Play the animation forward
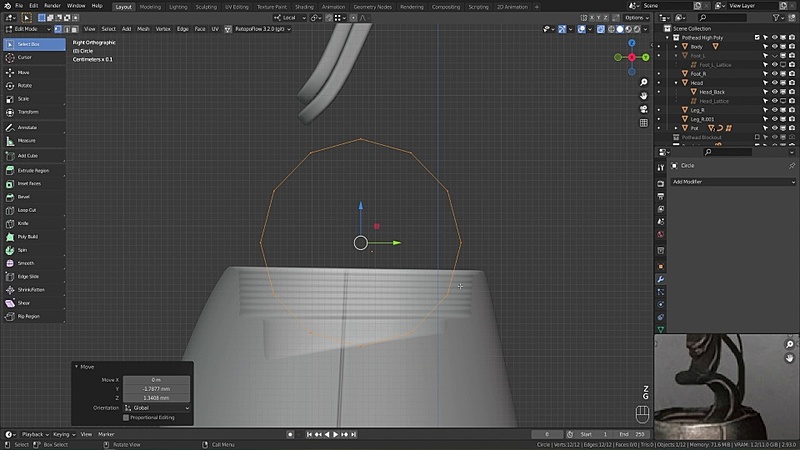The image size is (800, 450). click(x=335, y=434)
